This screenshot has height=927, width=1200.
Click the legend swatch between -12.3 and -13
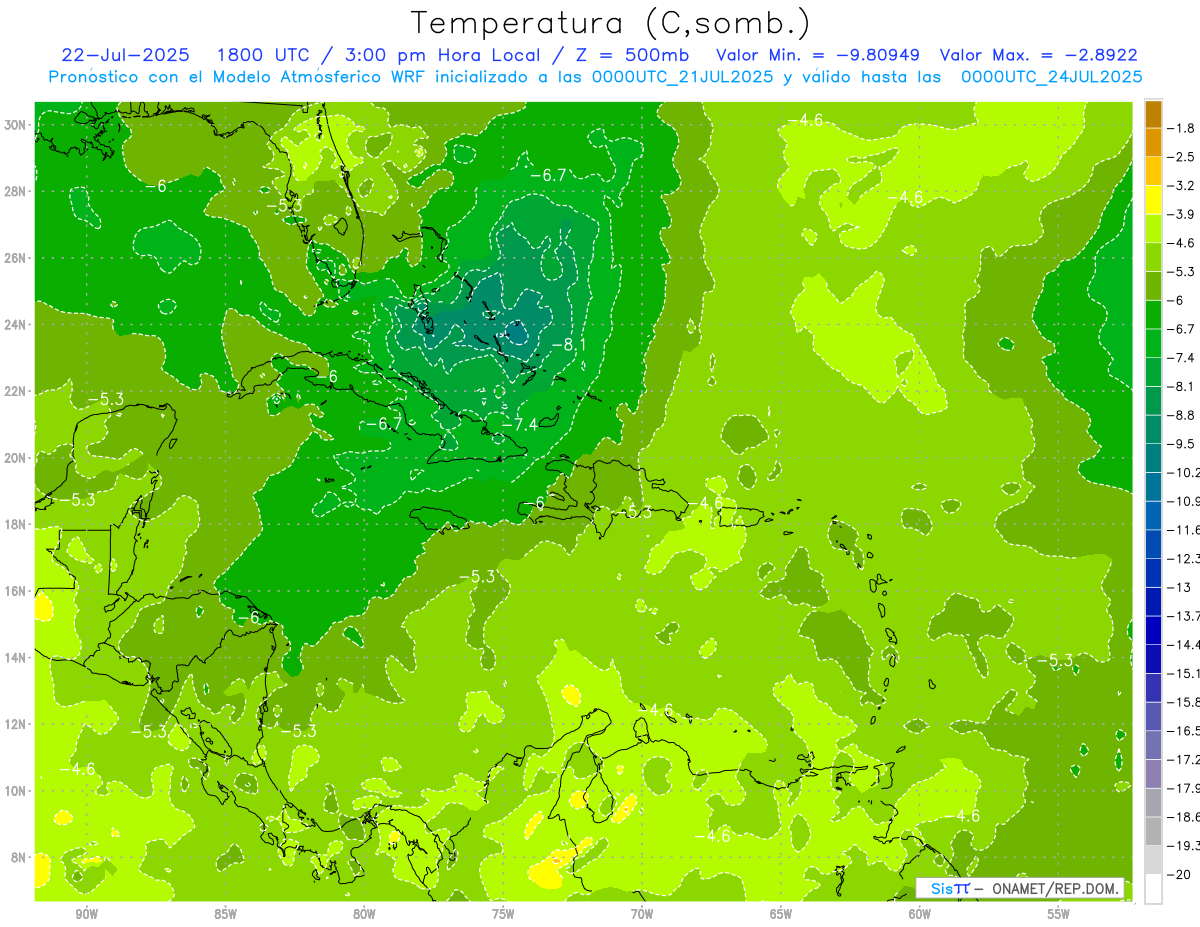1153,573
